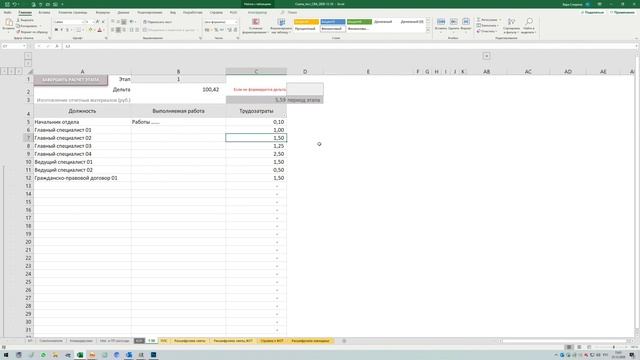Viewport: 640px width, 360px height.
Task: Expand the formula bar chevron
Action: click(x=636, y=46)
